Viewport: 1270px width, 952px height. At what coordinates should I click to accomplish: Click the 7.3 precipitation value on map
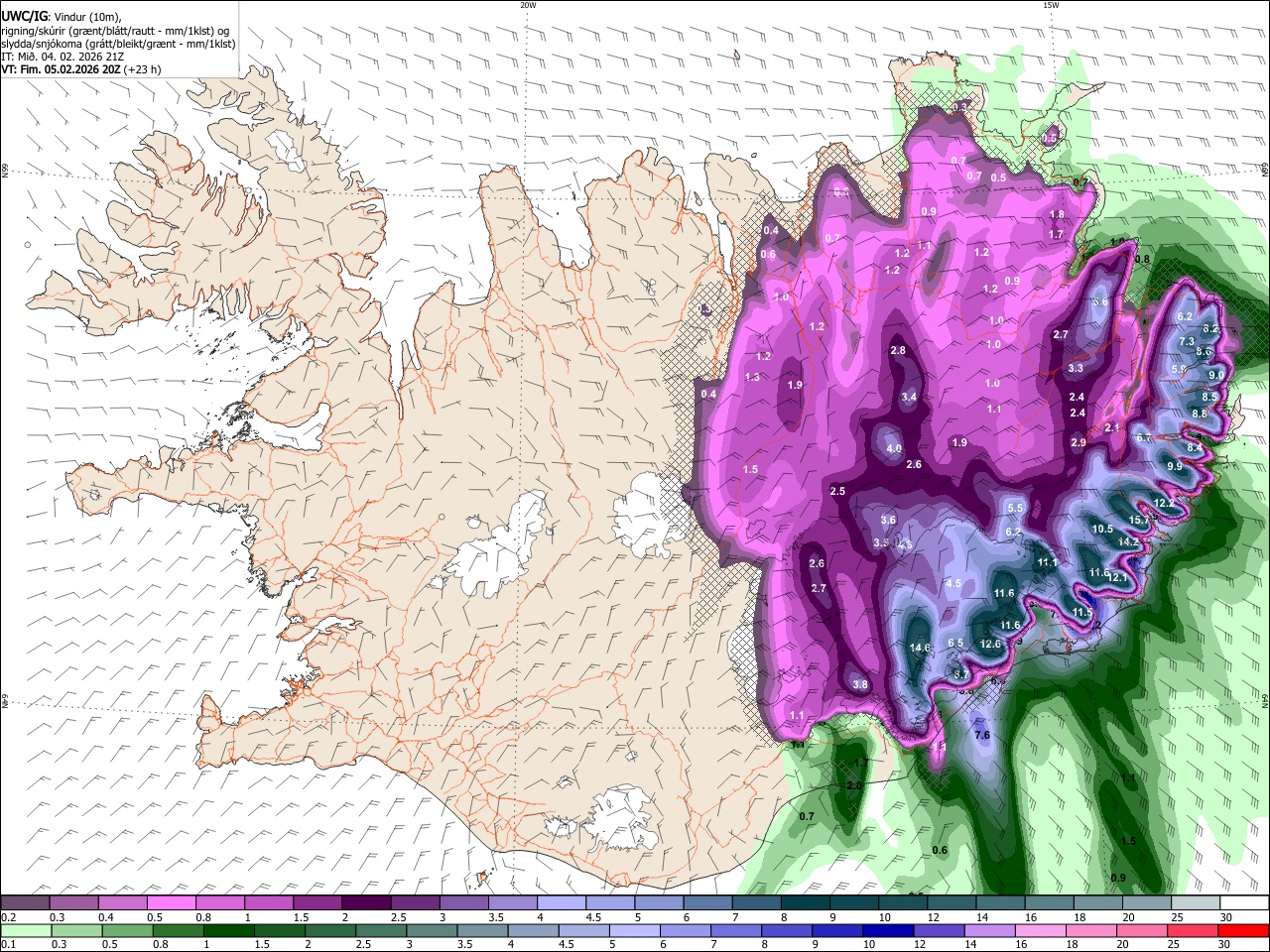(1187, 341)
